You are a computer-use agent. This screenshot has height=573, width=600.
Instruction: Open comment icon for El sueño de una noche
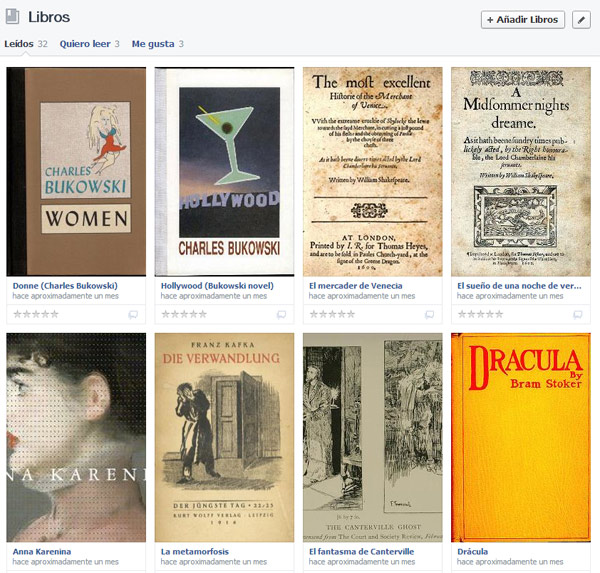(x=577, y=315)
